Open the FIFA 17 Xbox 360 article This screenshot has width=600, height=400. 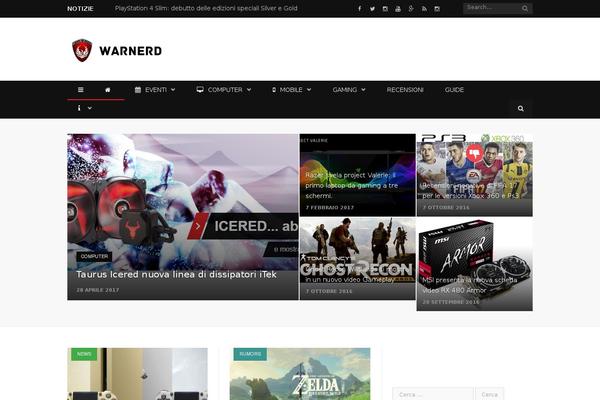click(x=474, y=175)
